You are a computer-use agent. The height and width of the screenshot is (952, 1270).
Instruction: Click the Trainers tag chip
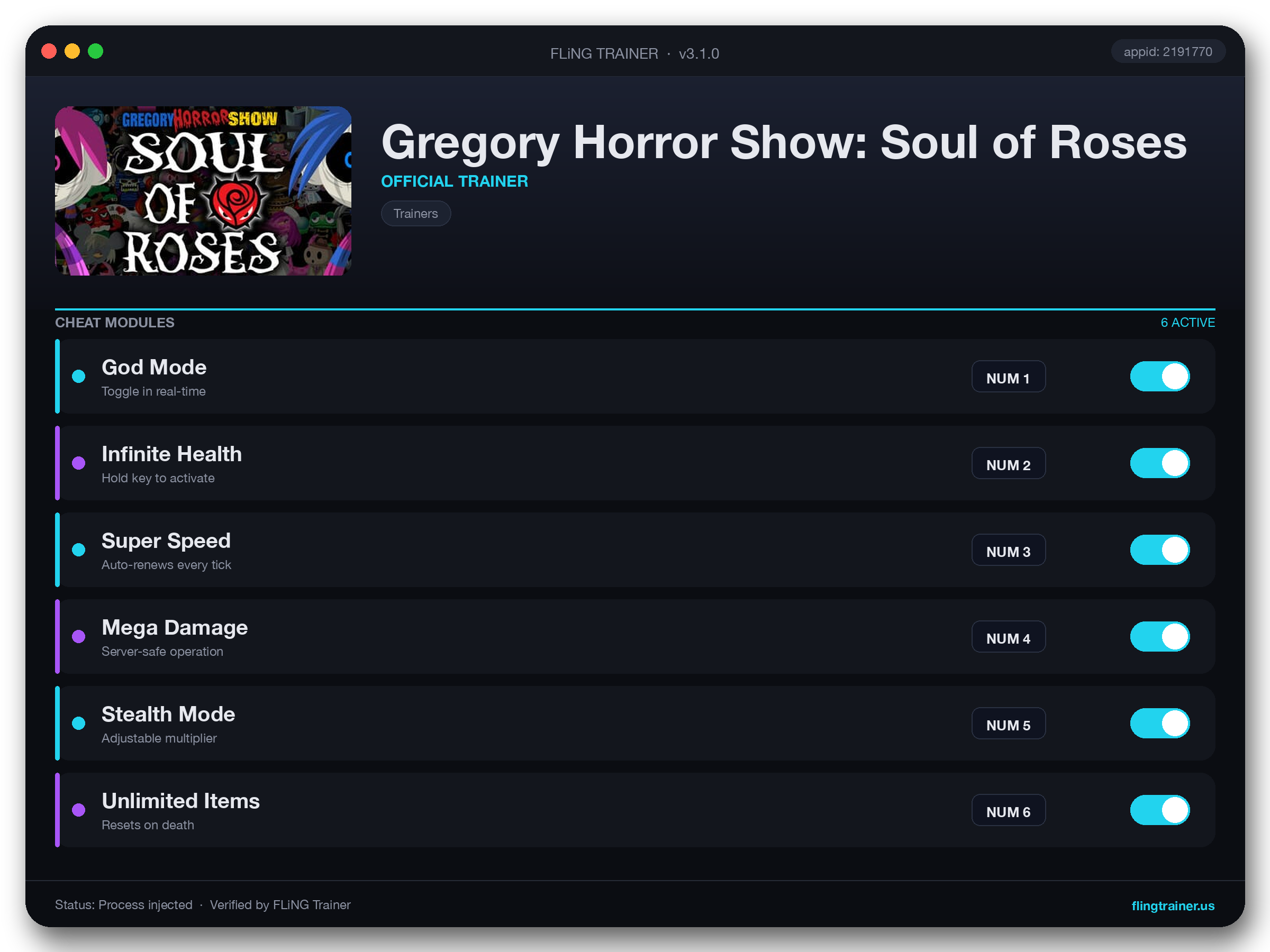tap(416, 214)
